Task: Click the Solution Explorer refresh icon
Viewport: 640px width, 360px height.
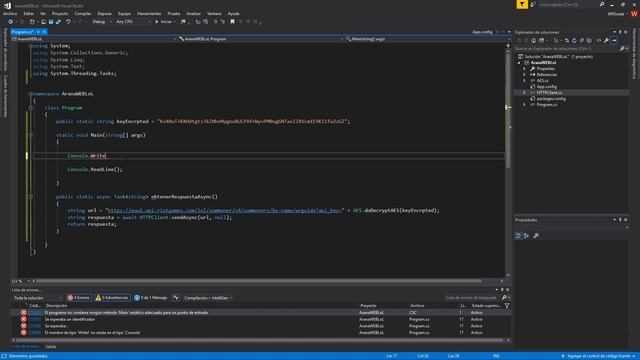Action: pos(574,40)
